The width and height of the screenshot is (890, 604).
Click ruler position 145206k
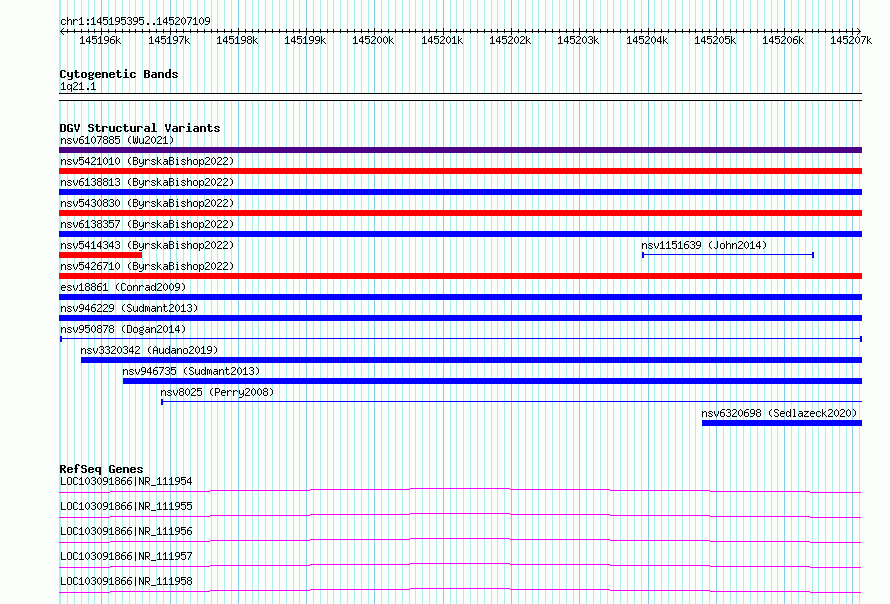783,40
